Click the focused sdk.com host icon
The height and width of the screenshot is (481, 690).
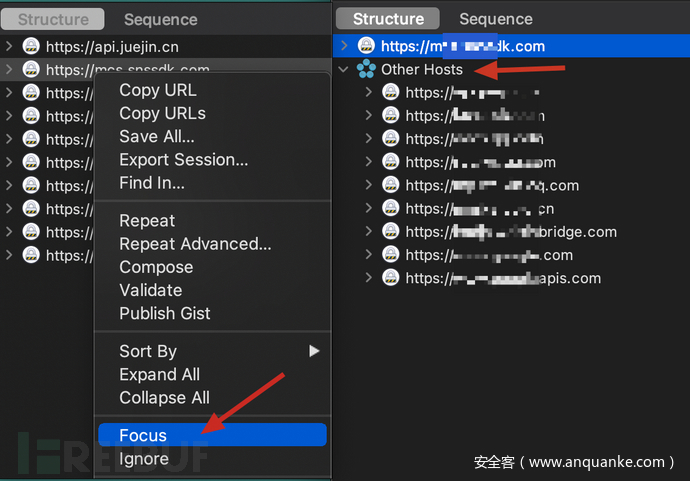(x=366, y=47)
